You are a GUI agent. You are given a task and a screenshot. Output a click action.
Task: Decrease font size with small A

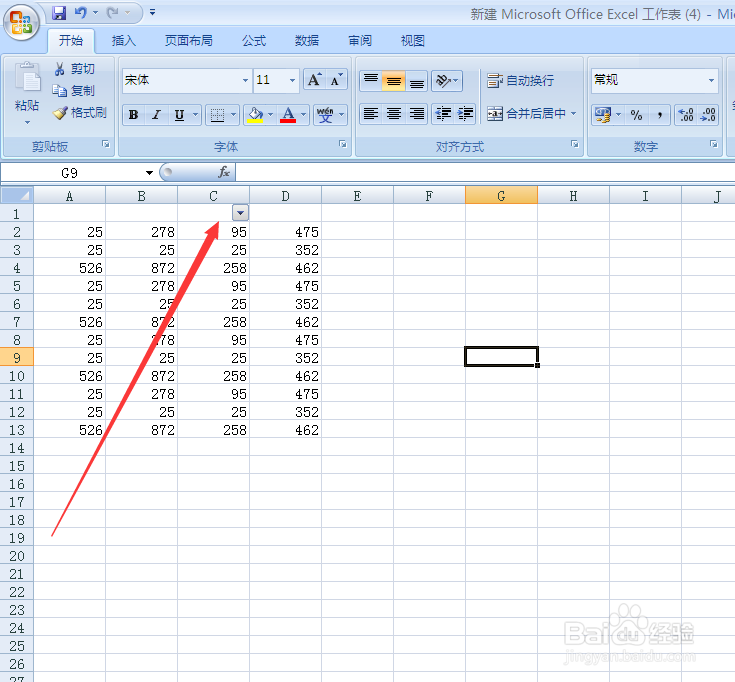[336, 80]
